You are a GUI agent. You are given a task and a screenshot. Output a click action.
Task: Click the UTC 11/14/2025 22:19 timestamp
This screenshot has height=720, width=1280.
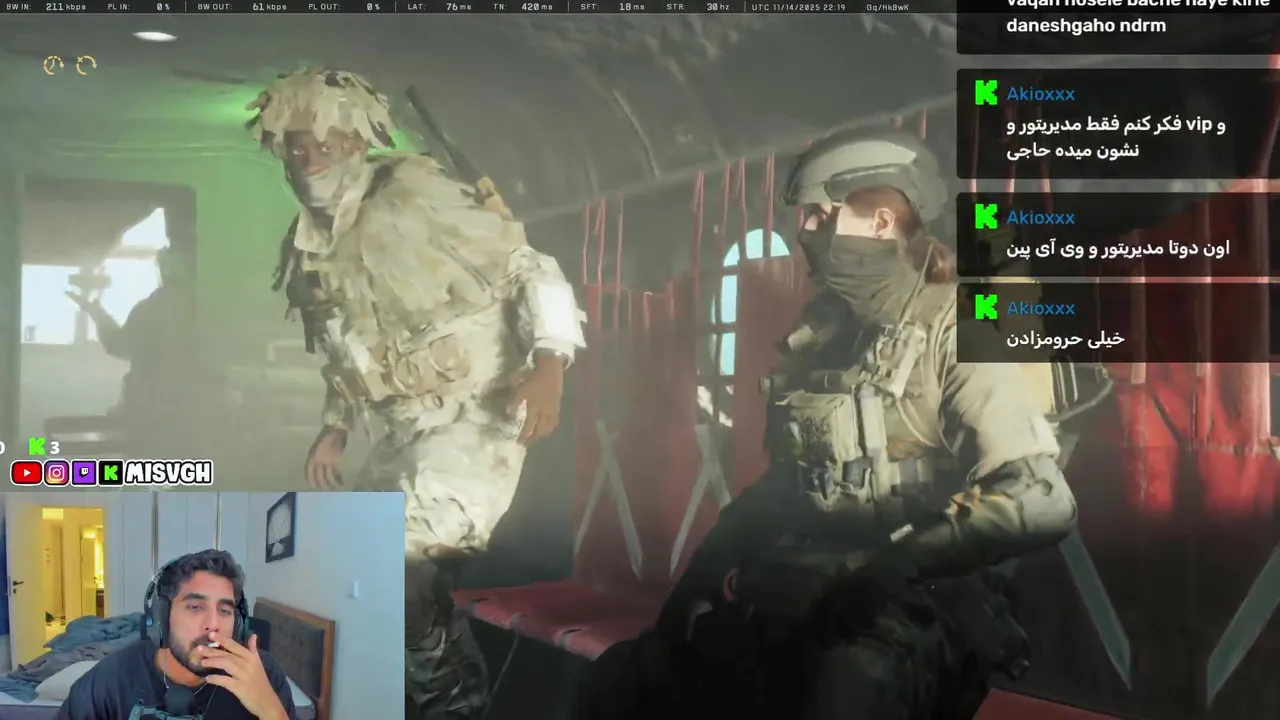(797, 6)
